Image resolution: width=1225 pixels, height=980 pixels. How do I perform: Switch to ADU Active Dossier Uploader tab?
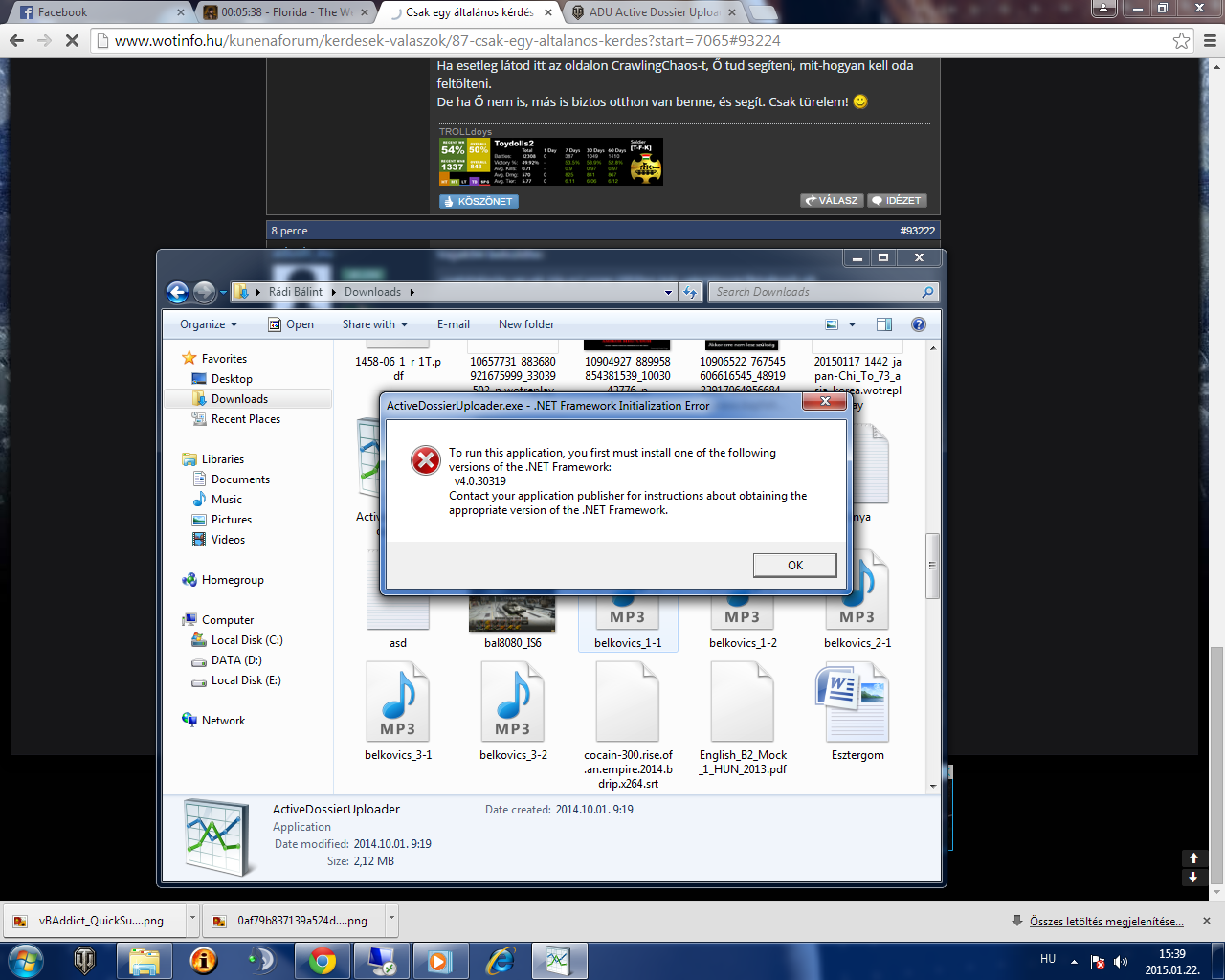click(x=656, y=12)
